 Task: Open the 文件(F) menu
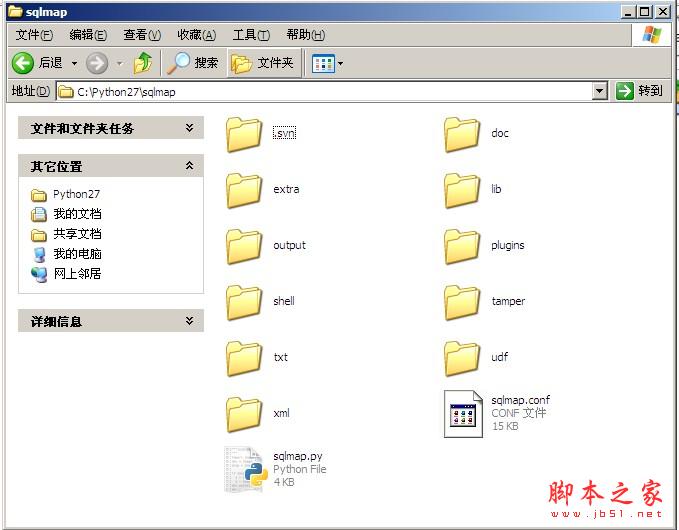click(x=34, y=35)
